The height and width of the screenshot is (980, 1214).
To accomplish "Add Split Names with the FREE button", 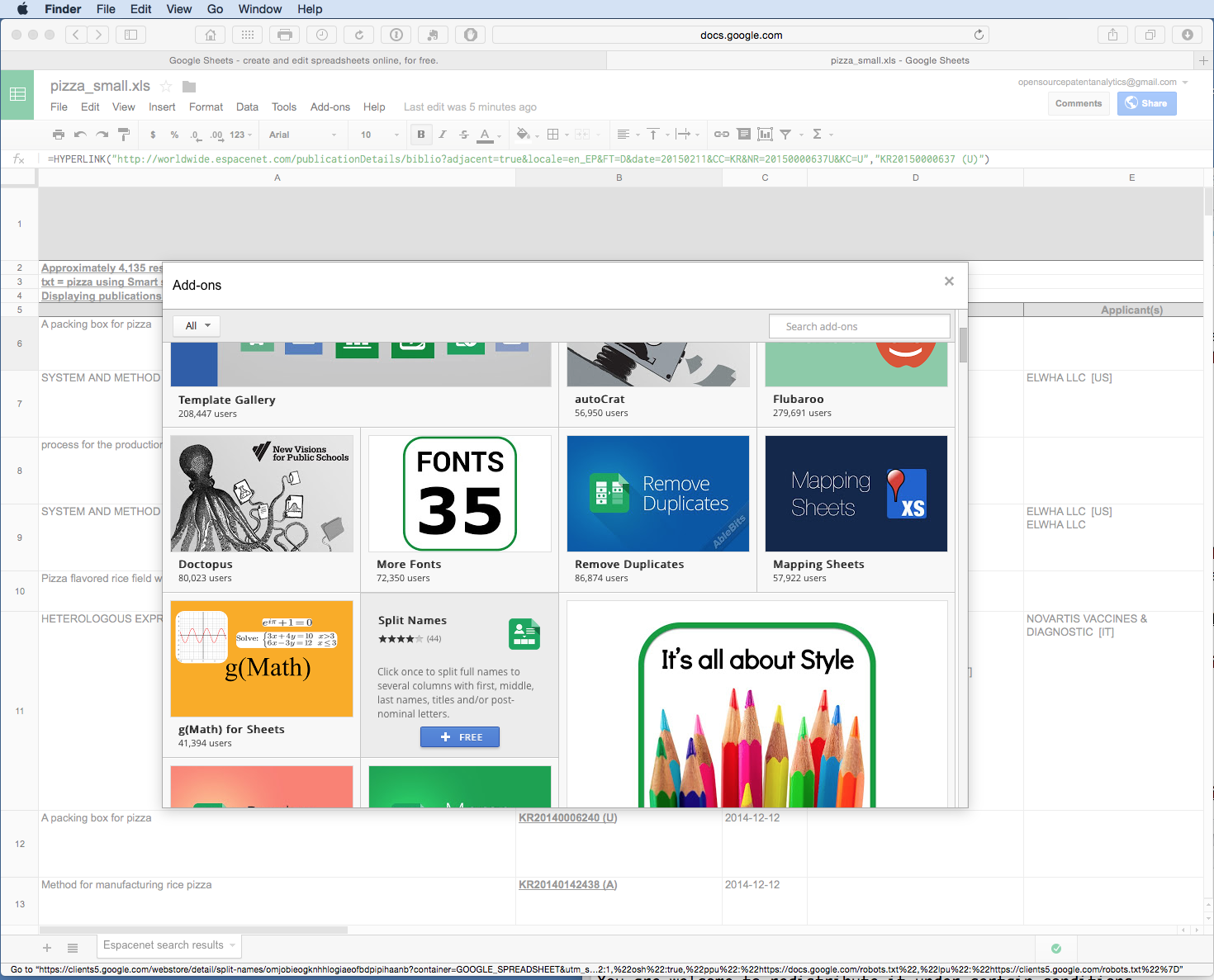I will pyautogui.click(x=459, y=737).
